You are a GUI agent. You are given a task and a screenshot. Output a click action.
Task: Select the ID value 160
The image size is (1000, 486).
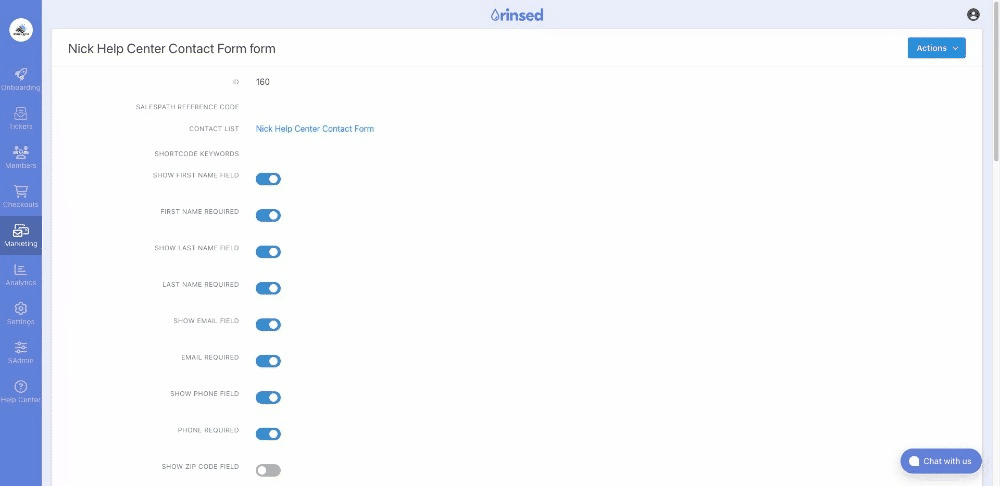click(x=263, y=82)
